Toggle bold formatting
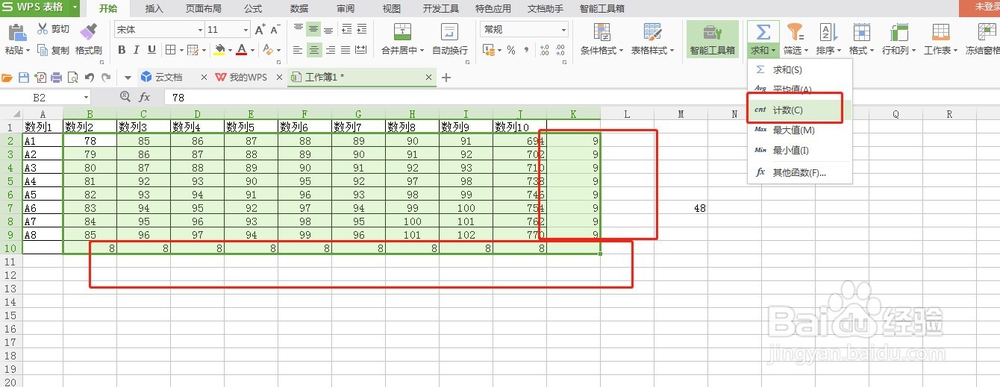The image size is (1000, 387). point(121,50)
